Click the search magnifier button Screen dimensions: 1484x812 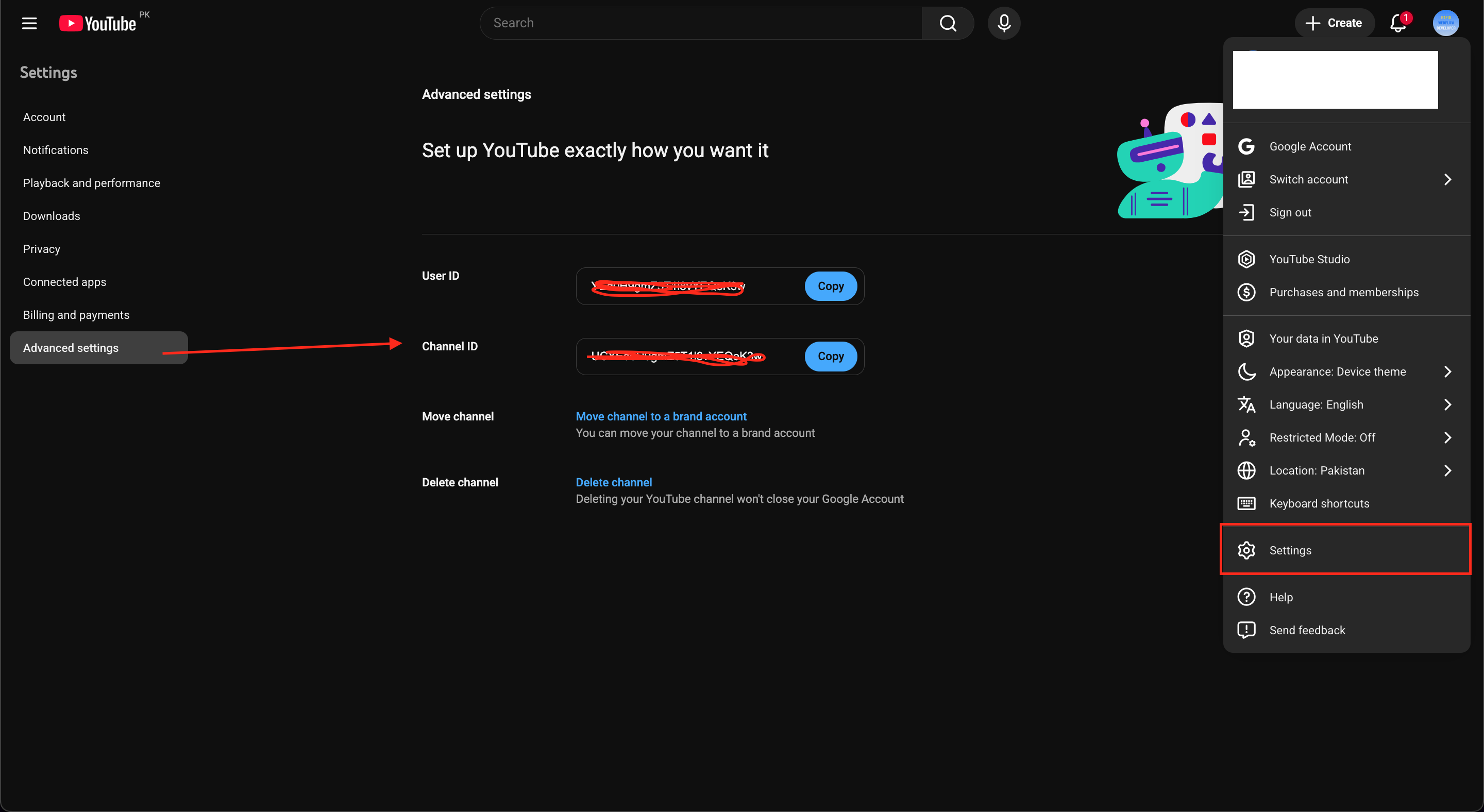(x=948, y=23)
